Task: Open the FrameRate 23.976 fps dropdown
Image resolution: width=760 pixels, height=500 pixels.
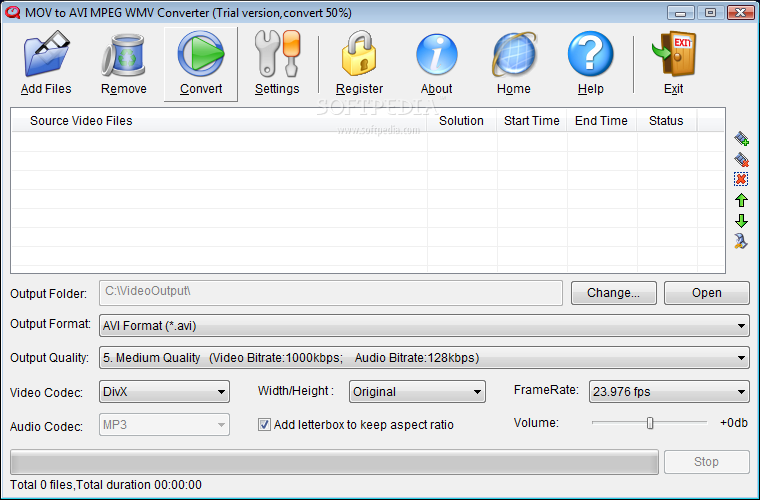Action: coord(669,391)
